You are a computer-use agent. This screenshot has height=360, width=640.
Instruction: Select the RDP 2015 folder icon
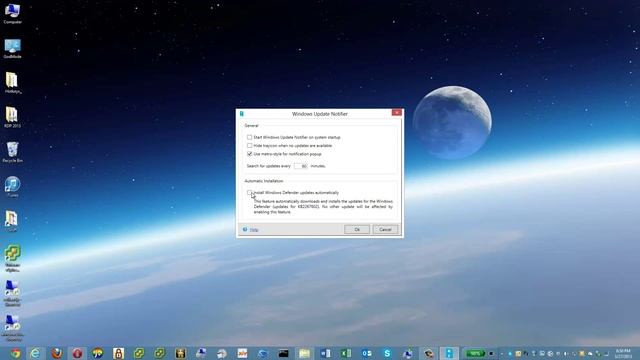click(12, 118)
